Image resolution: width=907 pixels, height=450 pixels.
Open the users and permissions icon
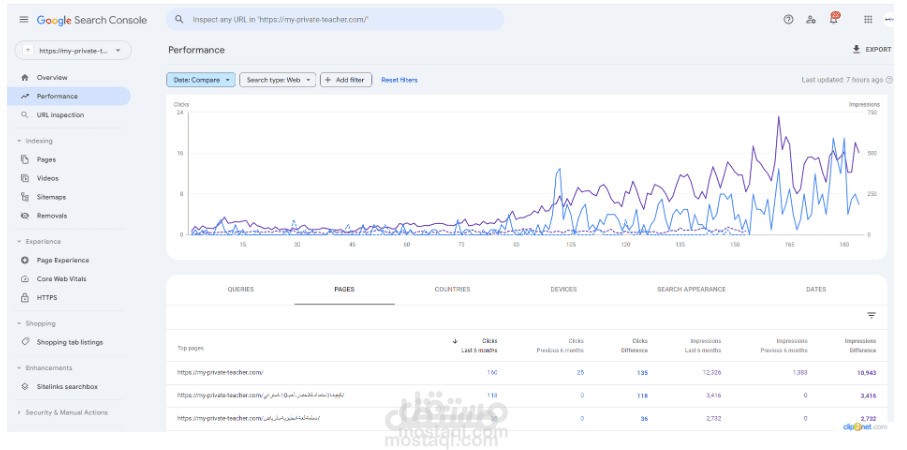(811, 19)
